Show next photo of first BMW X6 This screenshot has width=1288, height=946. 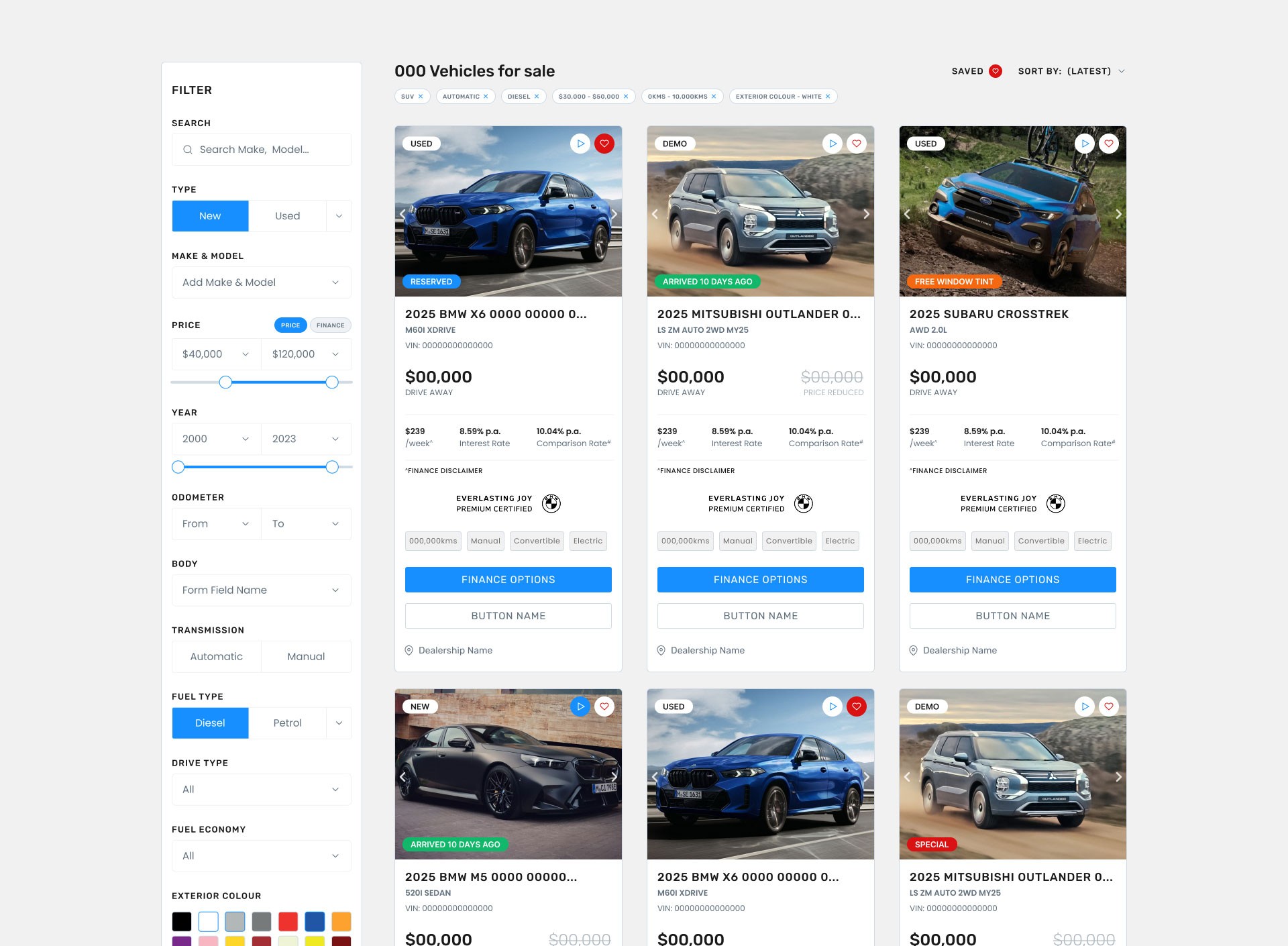(x=614, y=214)
